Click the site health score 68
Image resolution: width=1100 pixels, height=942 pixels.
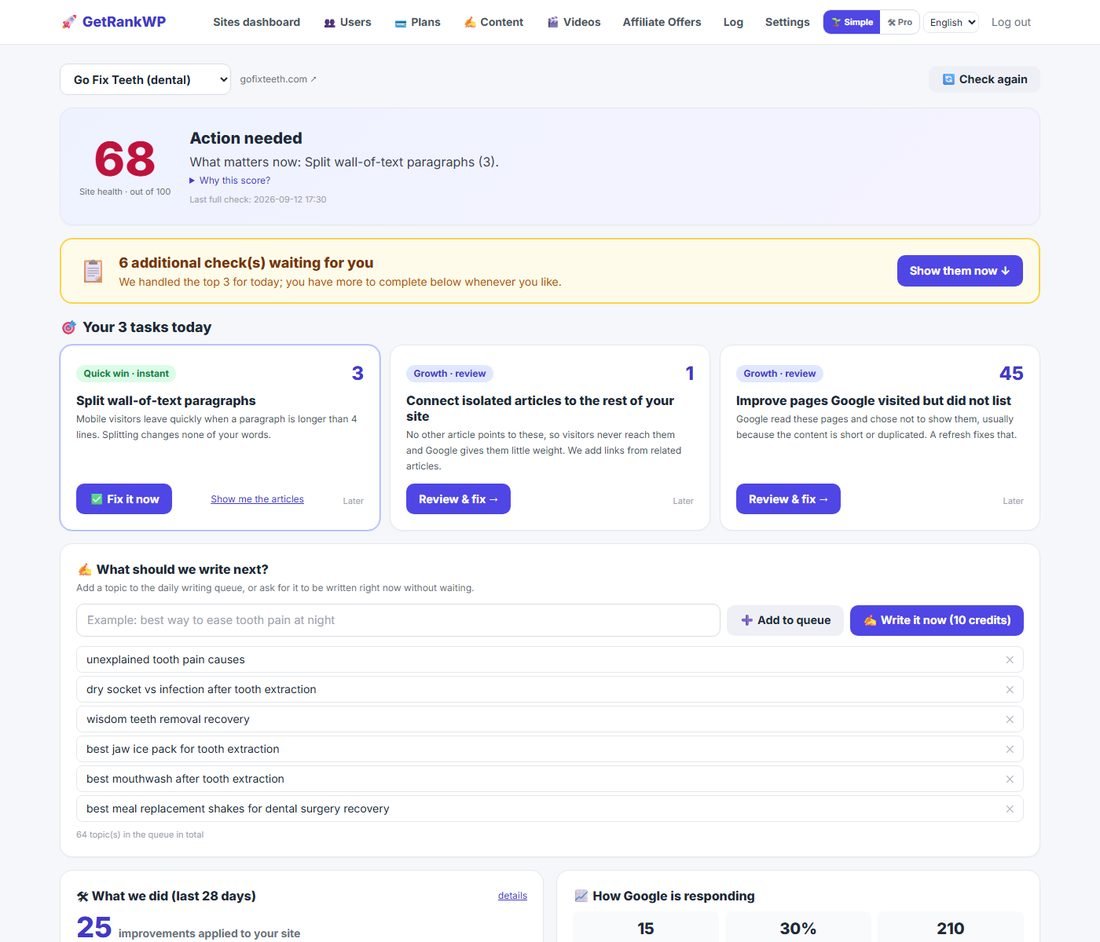(x=125, y=159)
